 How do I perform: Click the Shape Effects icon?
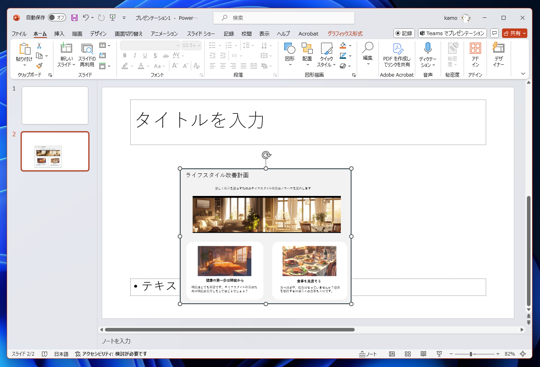343,66
